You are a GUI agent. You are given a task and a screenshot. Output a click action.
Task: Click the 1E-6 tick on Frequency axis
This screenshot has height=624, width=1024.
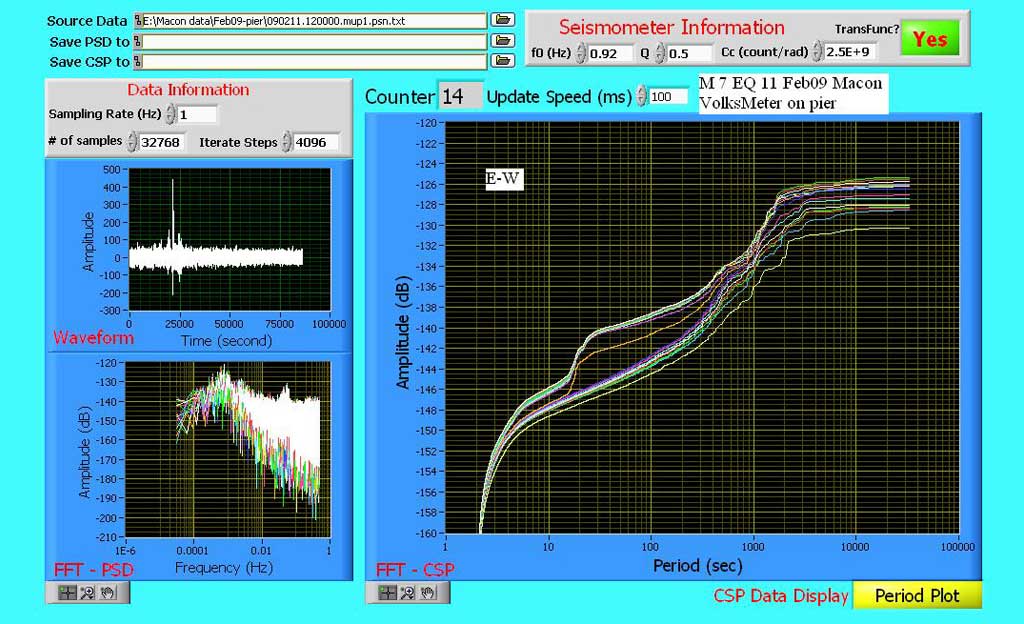click(125, 551)
